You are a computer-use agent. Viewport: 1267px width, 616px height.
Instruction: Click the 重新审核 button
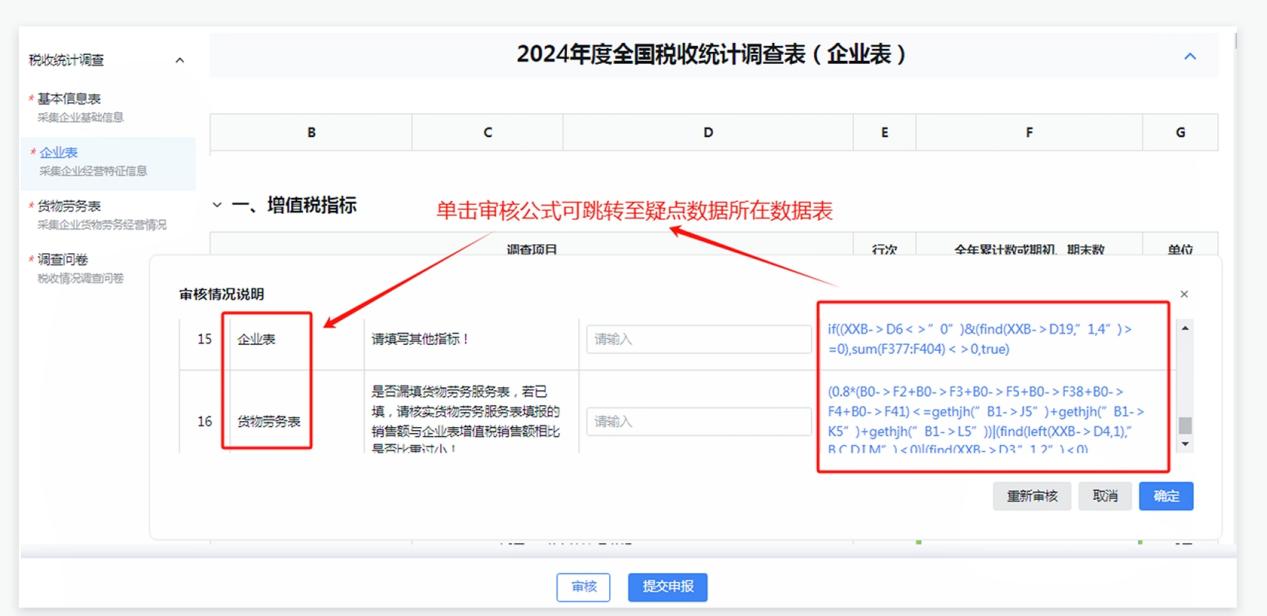pos(1032,496)
